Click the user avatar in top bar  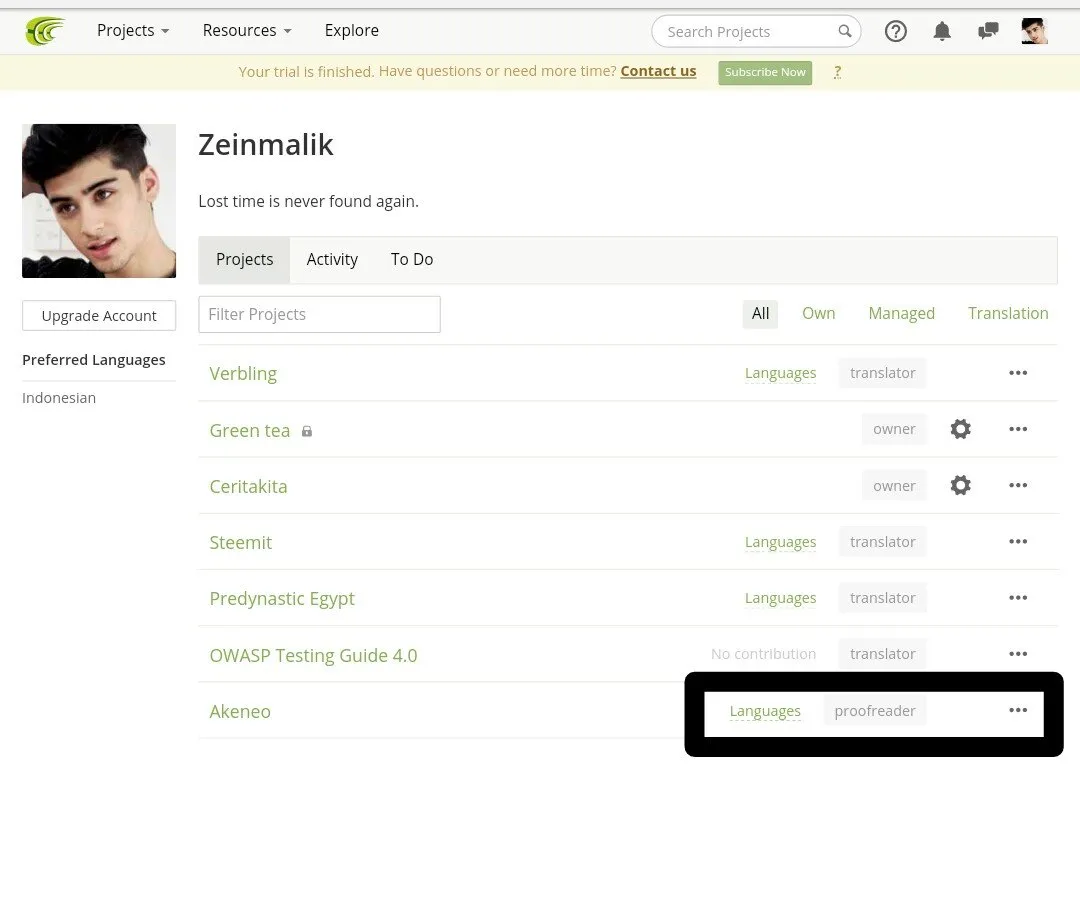[x=1035, y=31]
